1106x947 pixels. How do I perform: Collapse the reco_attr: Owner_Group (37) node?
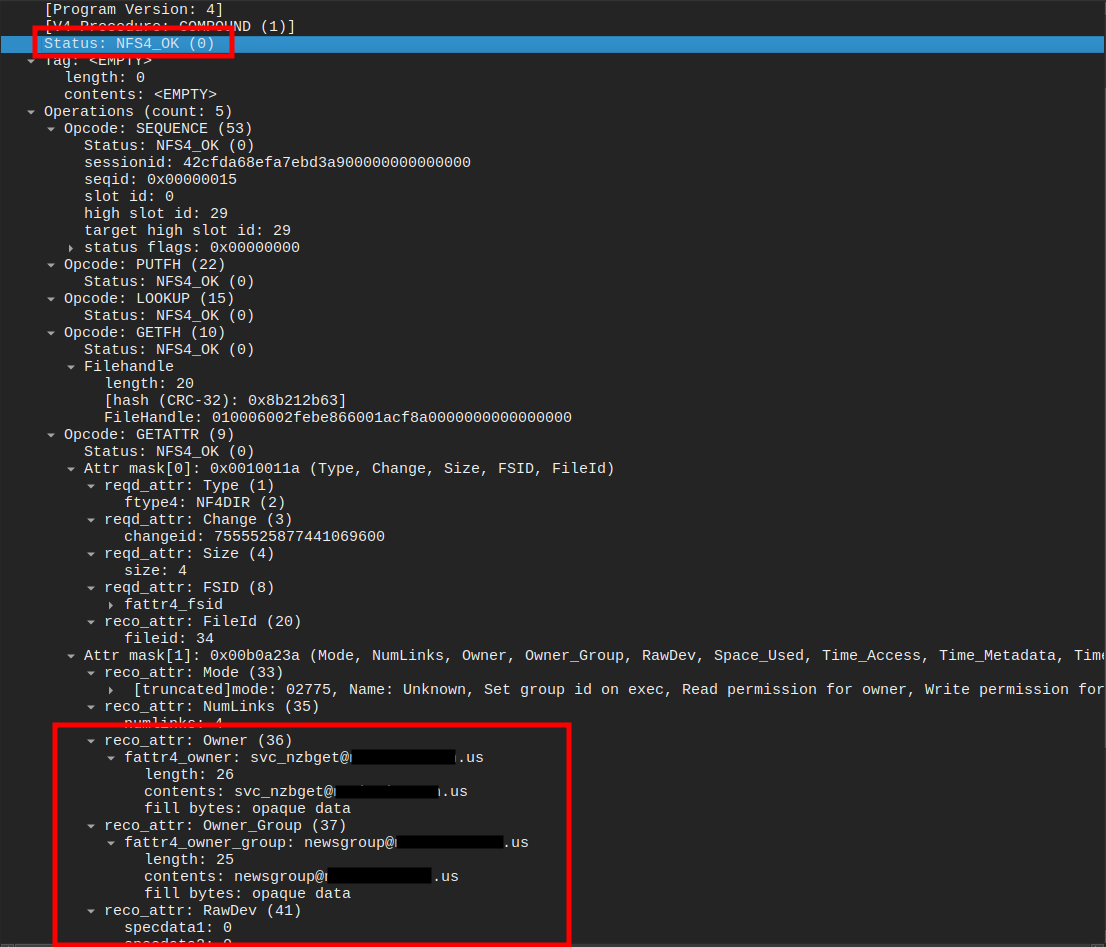92,826
